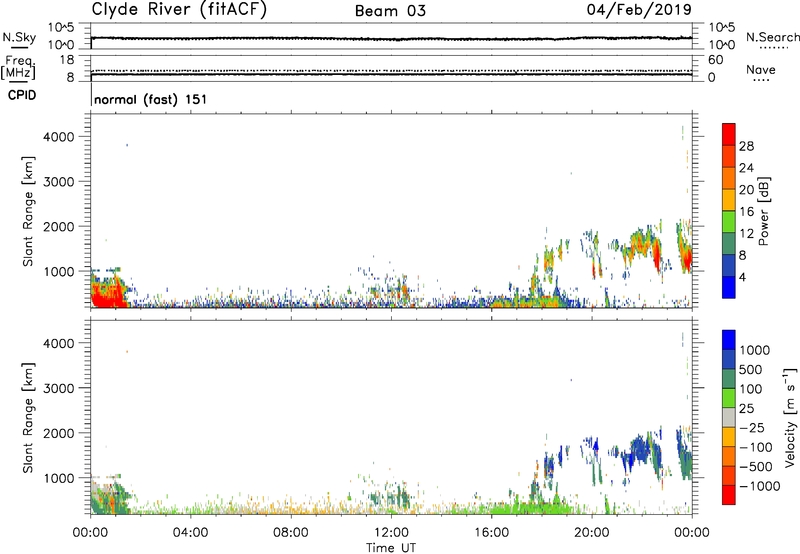Screen dimensions: 800x554
Task: Click the "-25" Velocity colorbar value
Action: (x=752, y=427)
